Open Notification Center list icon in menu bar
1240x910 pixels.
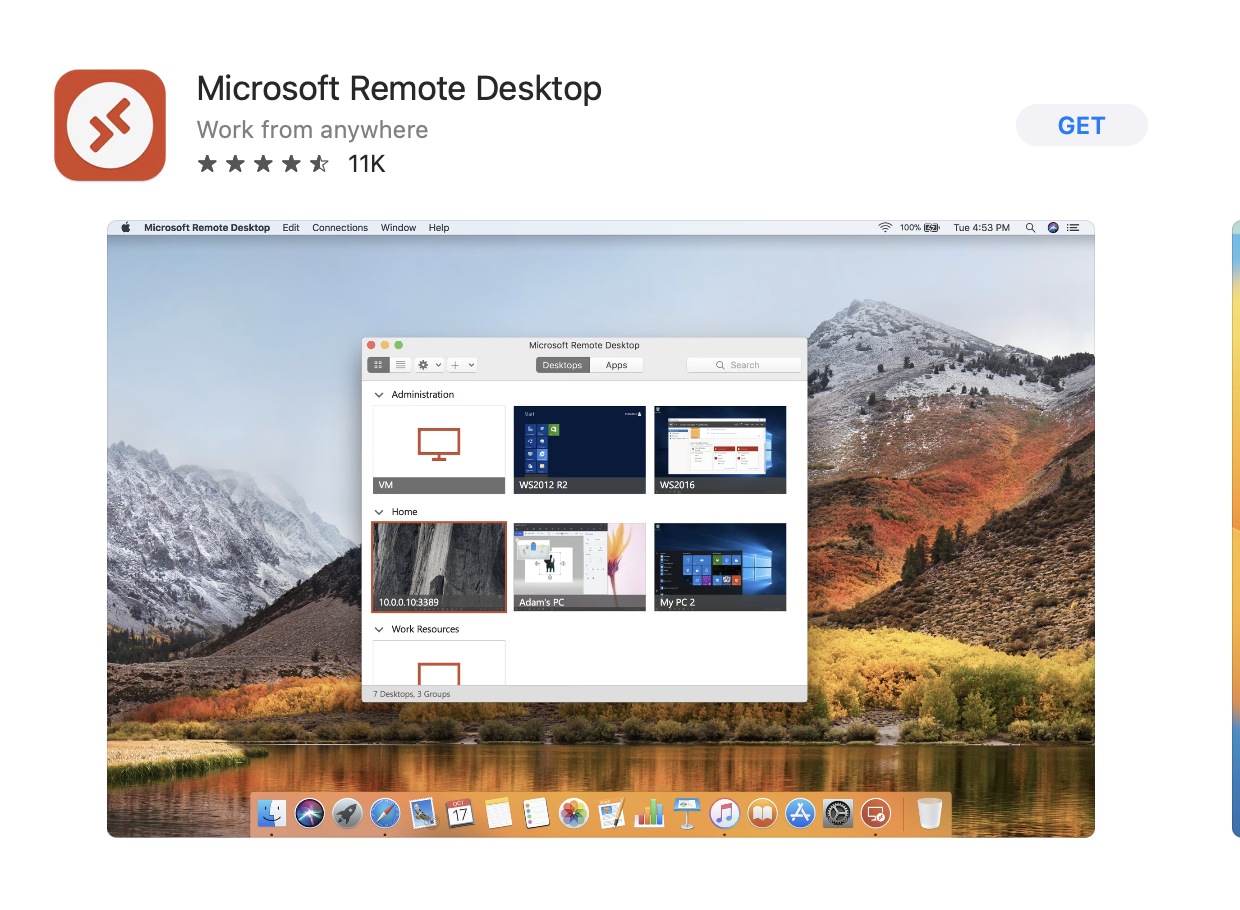coord(1074,228)
